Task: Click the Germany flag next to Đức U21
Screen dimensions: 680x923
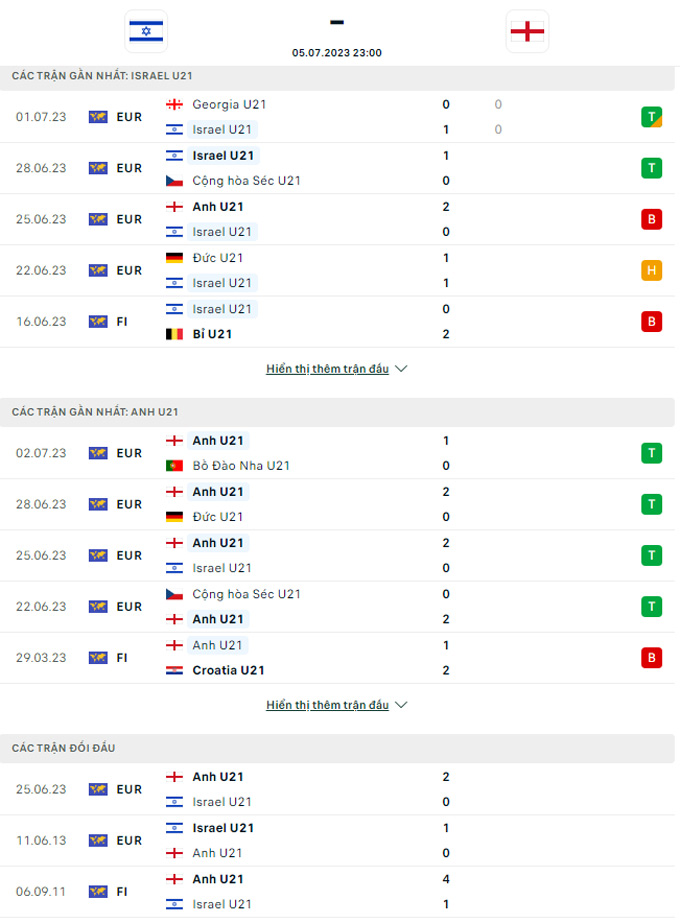Action: pos(174,257)
